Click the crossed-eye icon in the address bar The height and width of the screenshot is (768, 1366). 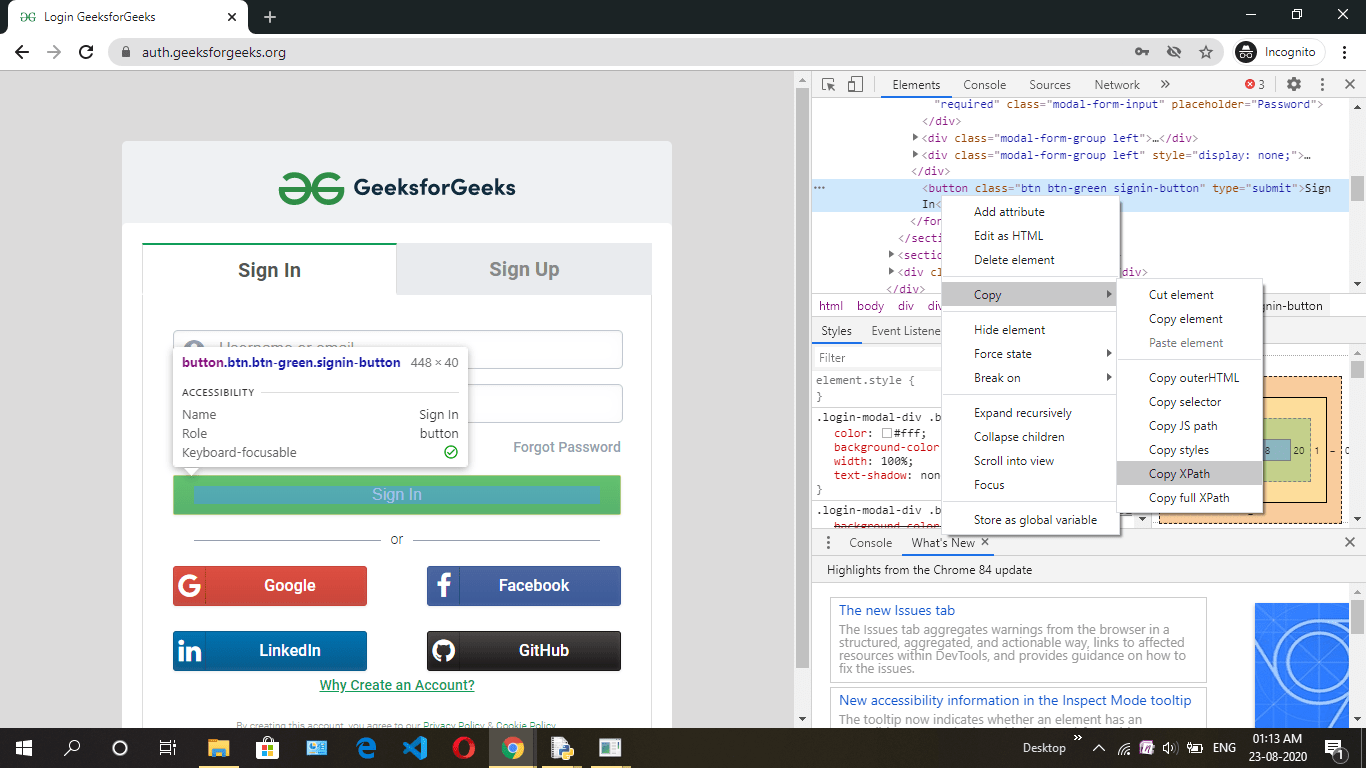(1174, 52)
